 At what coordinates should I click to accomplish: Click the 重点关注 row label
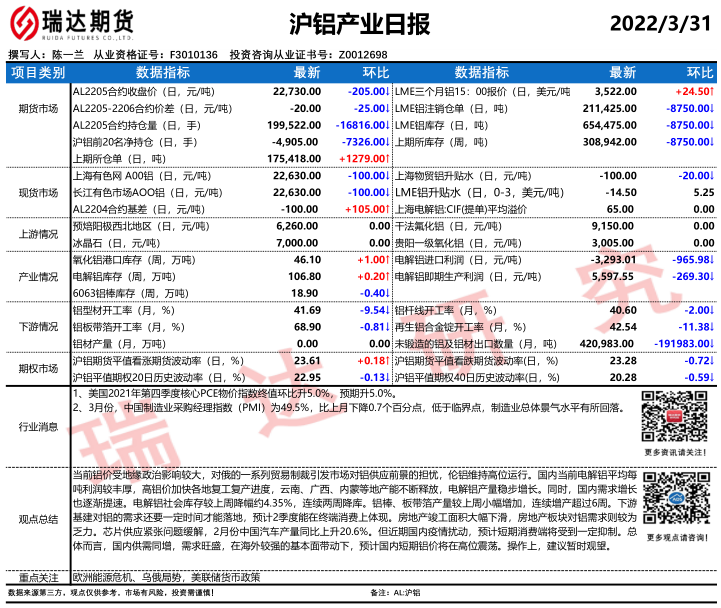point(37,577)
